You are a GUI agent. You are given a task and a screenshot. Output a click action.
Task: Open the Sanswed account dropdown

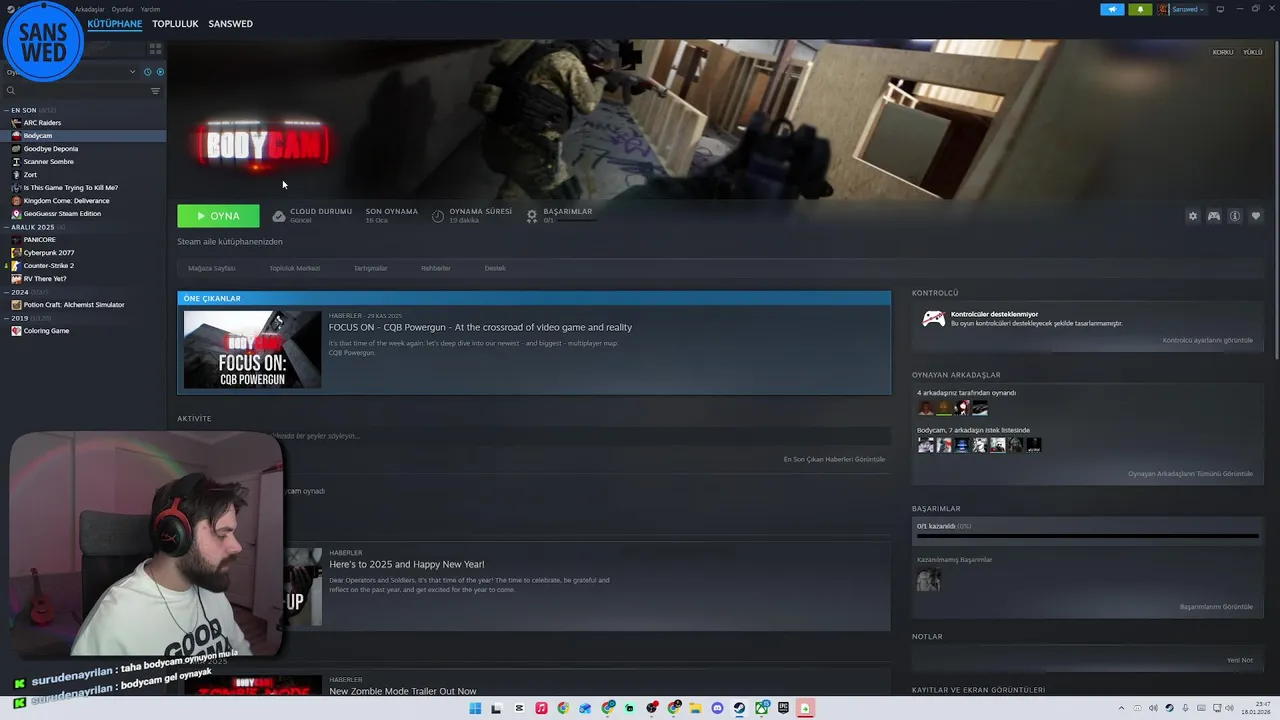pyautogui.click(x=1182, y=9)
